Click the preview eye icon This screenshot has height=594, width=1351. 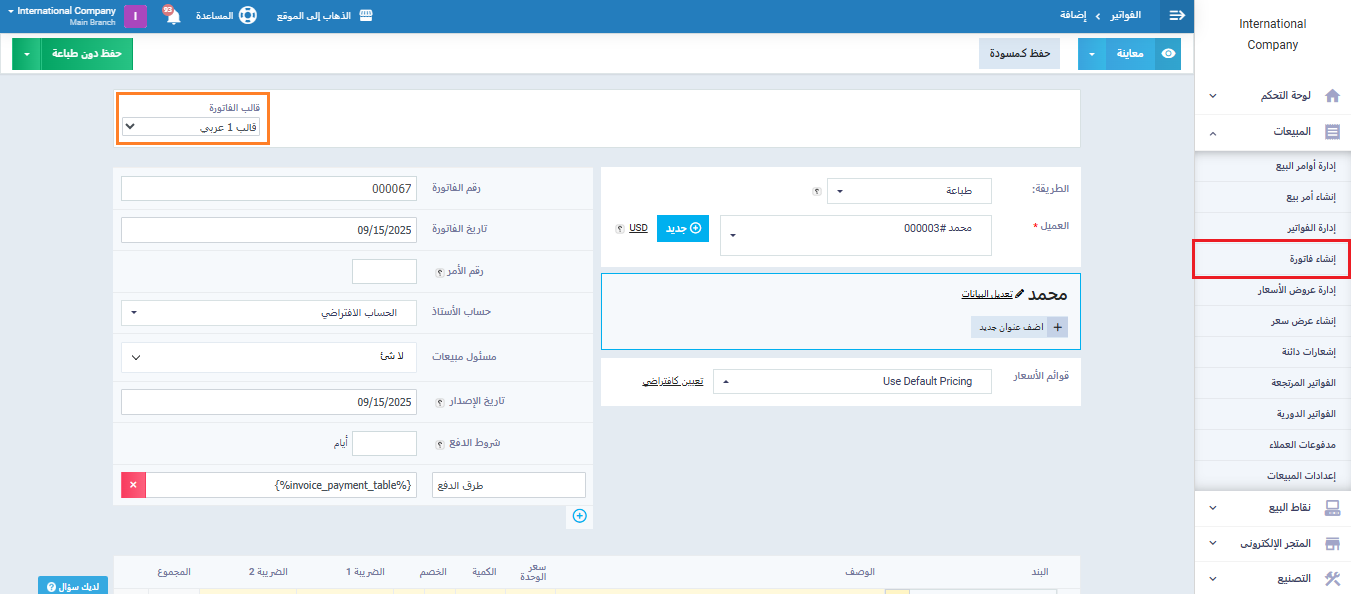point(1167,54)
